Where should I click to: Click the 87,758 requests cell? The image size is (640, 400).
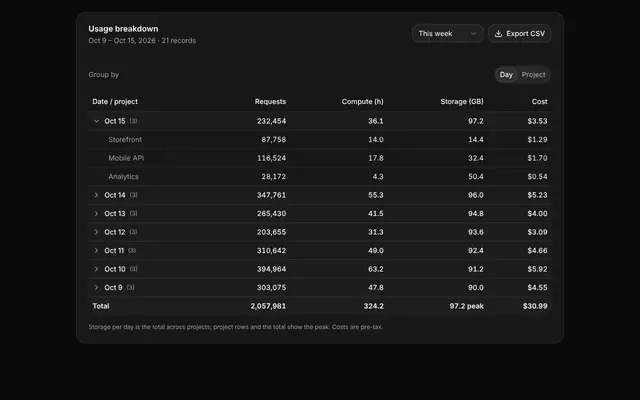pos(273,140)
